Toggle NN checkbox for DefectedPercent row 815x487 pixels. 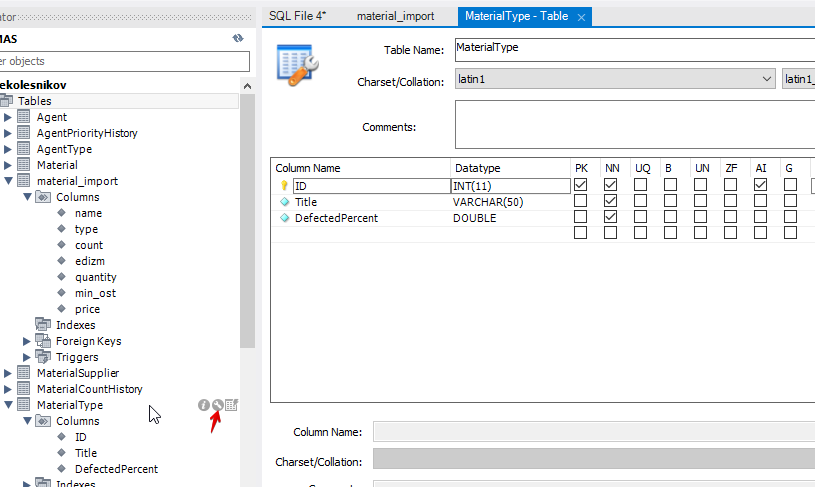[x=610, y=217]
